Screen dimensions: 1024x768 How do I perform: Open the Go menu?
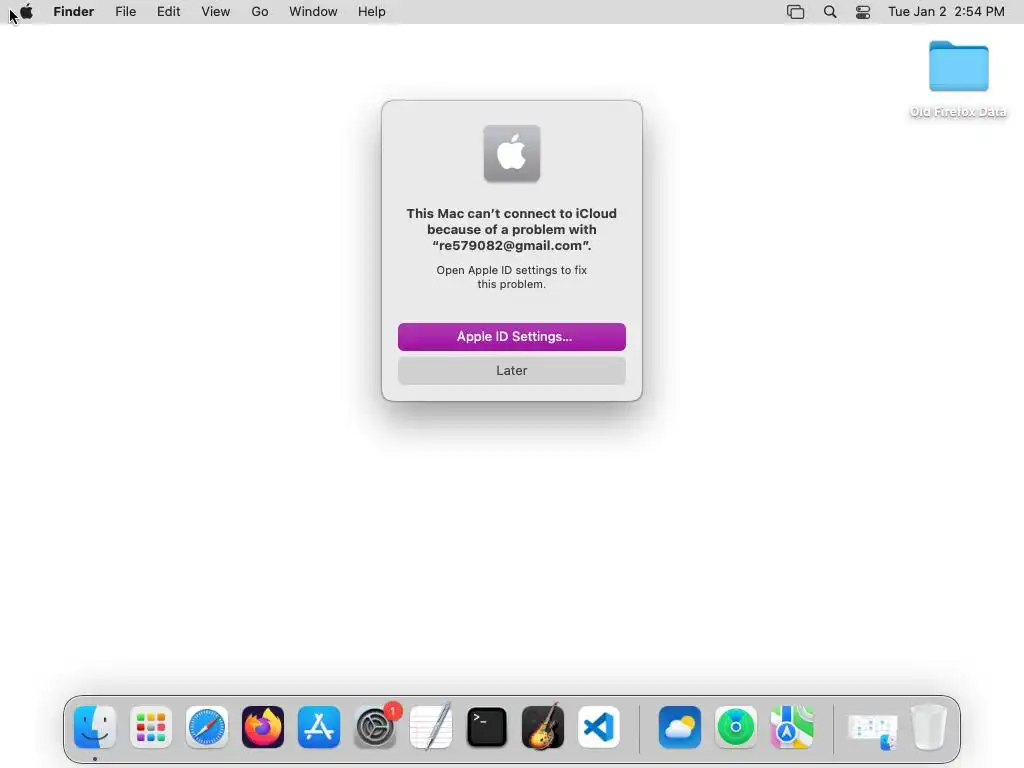[260, 12]
